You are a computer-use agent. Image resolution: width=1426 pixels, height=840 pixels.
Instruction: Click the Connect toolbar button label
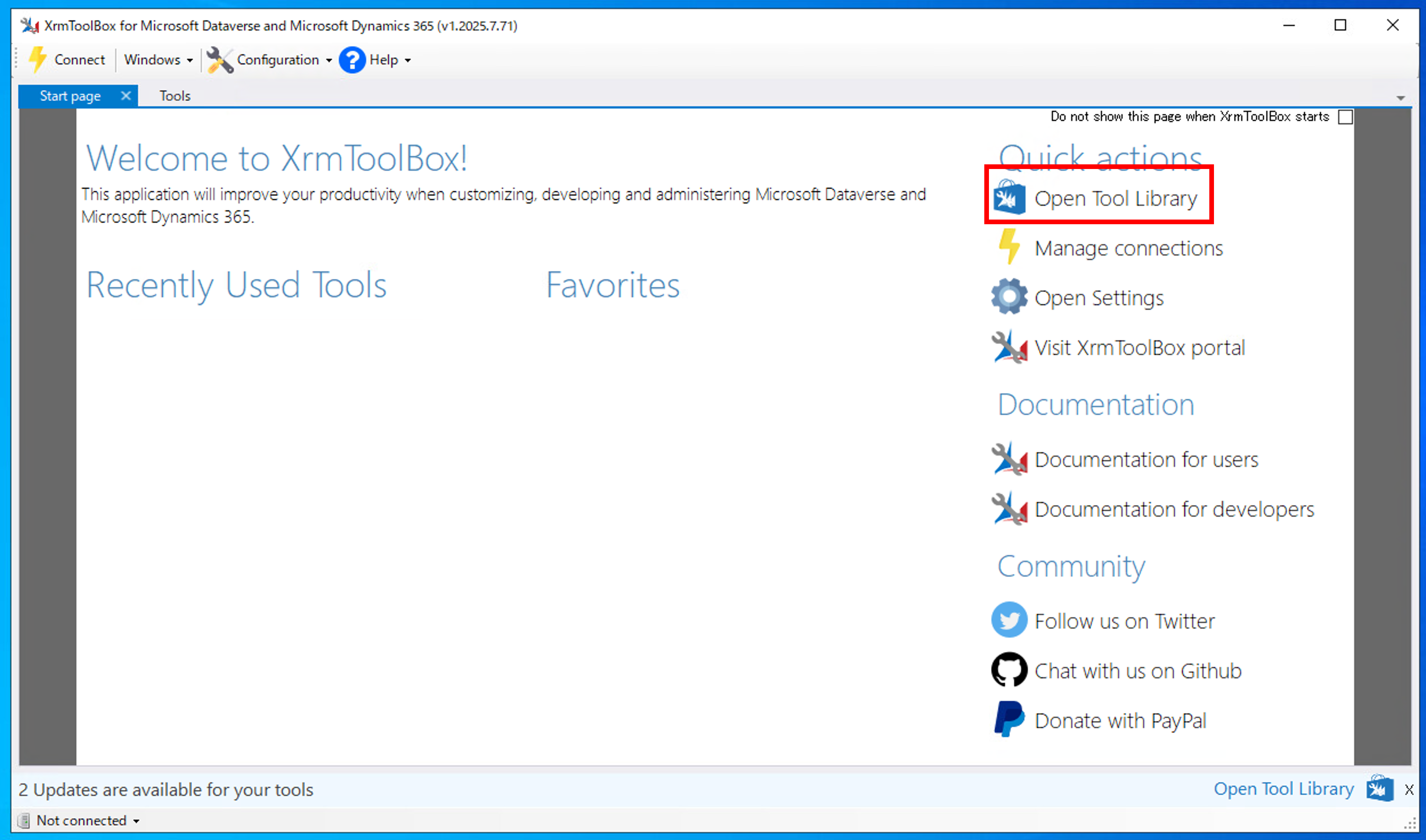79,60
